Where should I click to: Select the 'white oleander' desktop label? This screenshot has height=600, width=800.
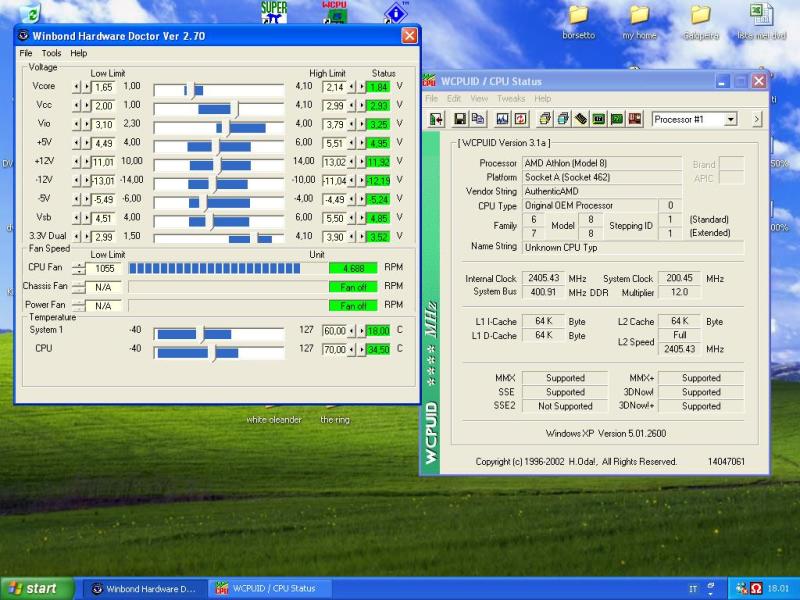(x=274, y=419)
